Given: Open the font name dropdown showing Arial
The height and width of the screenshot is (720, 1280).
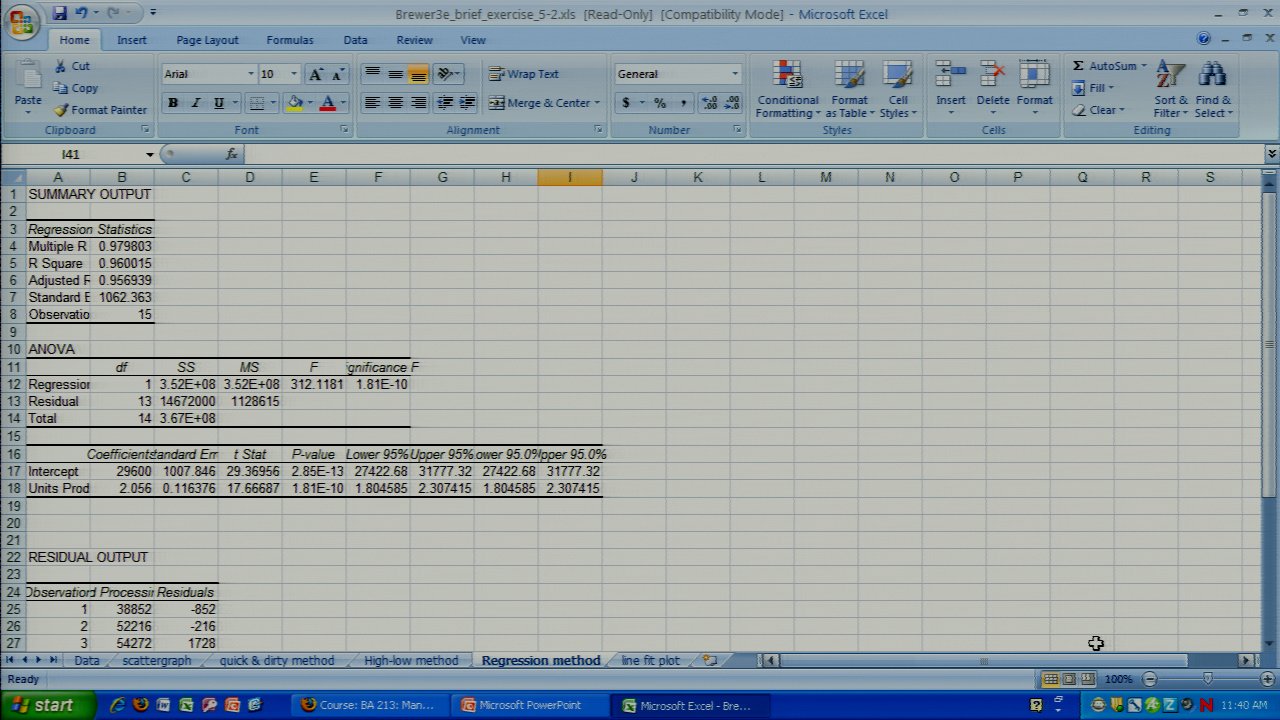Looking at the screenshot, I should point(250,74).
